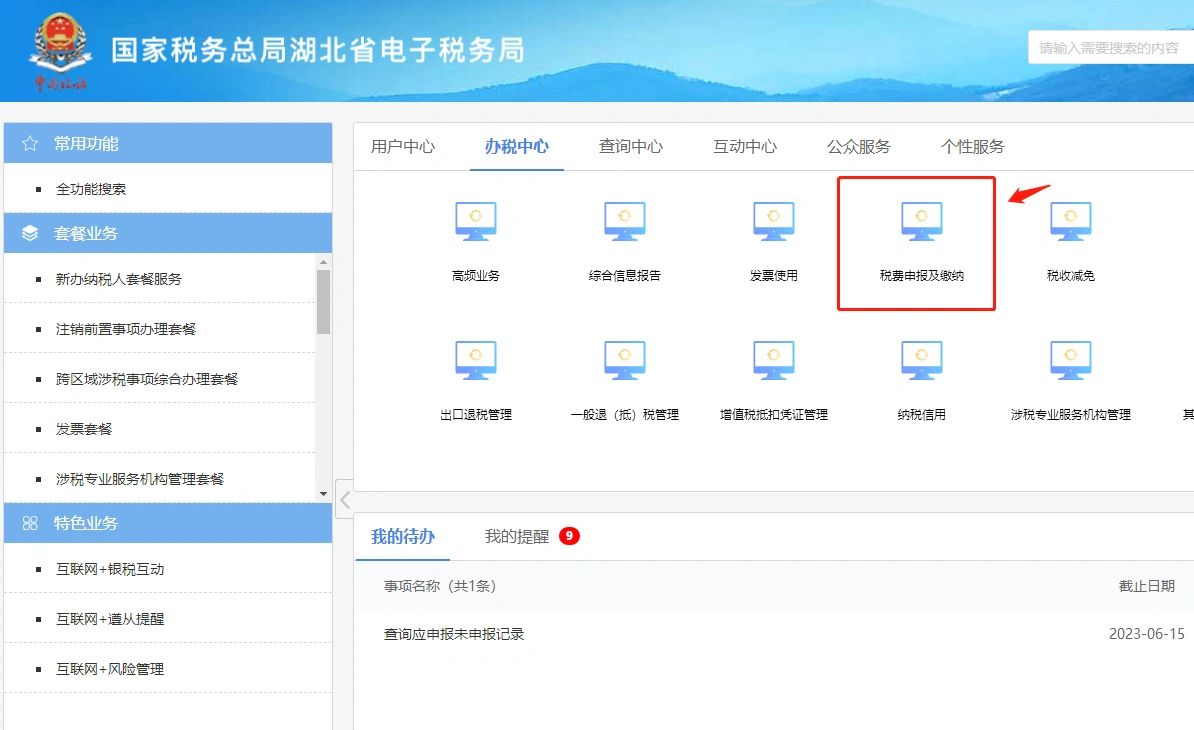Click the grid icon beside 特色业务
The image size is (1194, 730).
(30, 523)
